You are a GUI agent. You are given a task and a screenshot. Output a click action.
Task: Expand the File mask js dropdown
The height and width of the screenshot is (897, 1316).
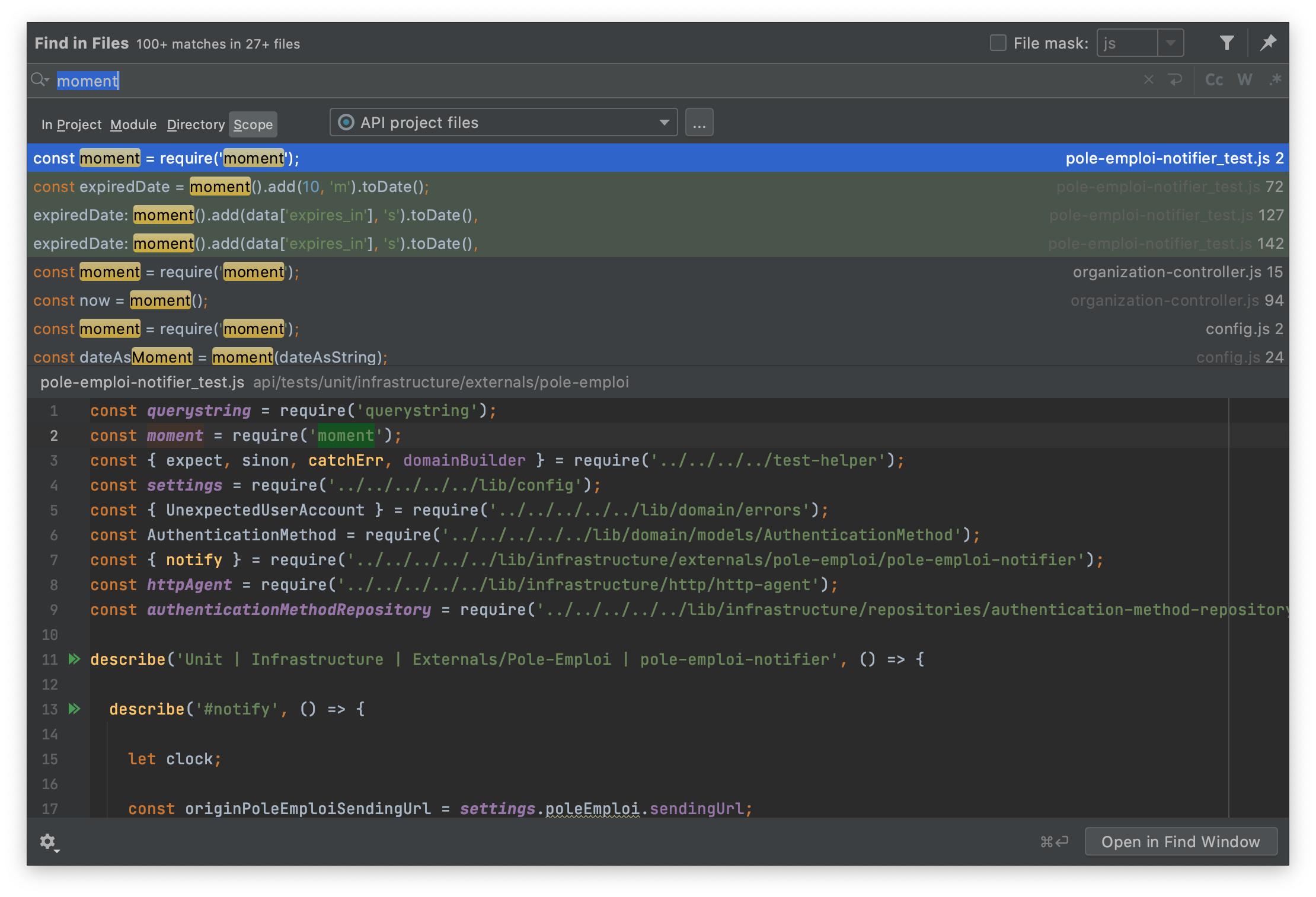(x=1170, y=43)
